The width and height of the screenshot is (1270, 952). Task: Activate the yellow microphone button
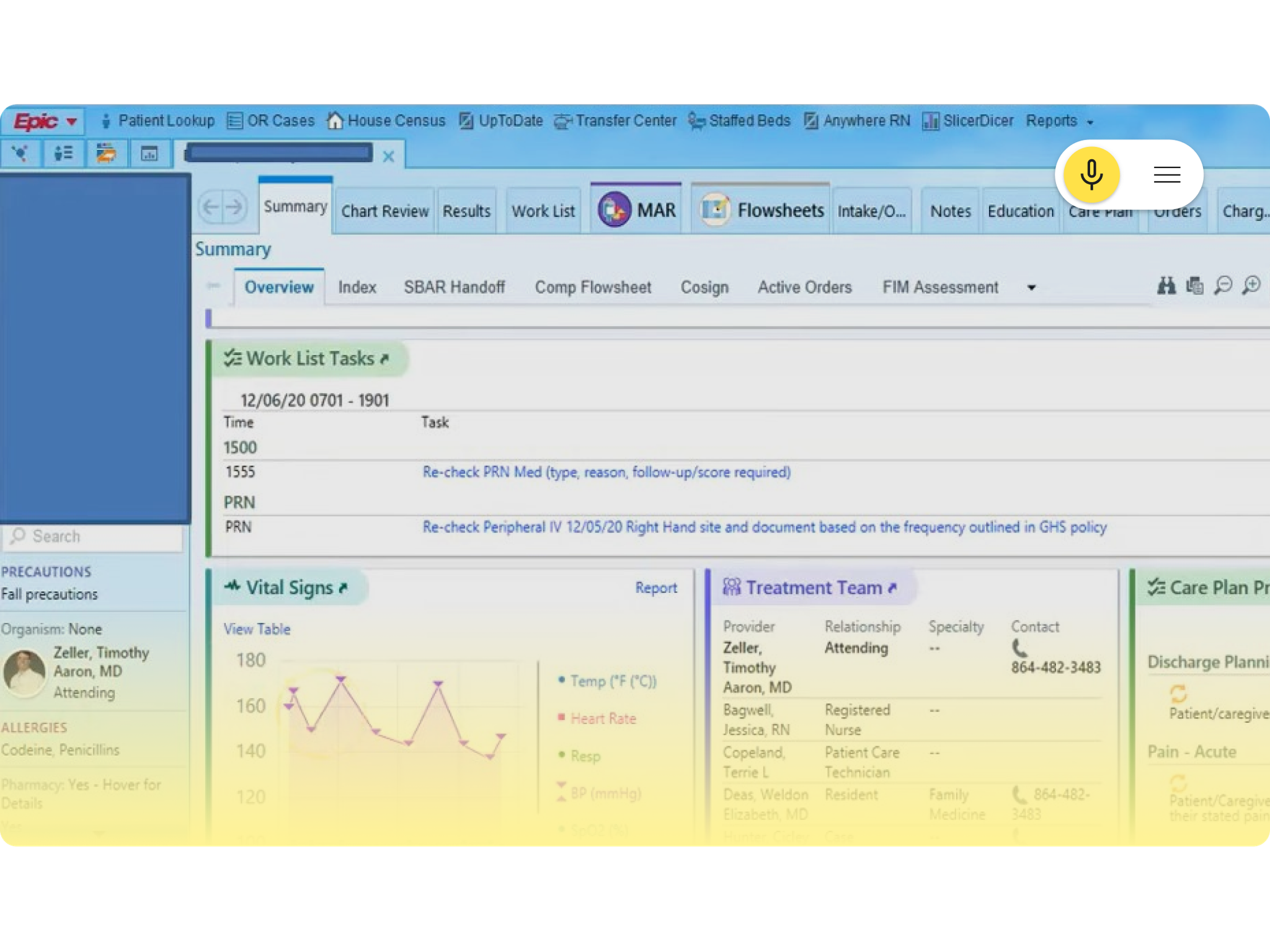pyautogui.click(x=1091, y=175)
